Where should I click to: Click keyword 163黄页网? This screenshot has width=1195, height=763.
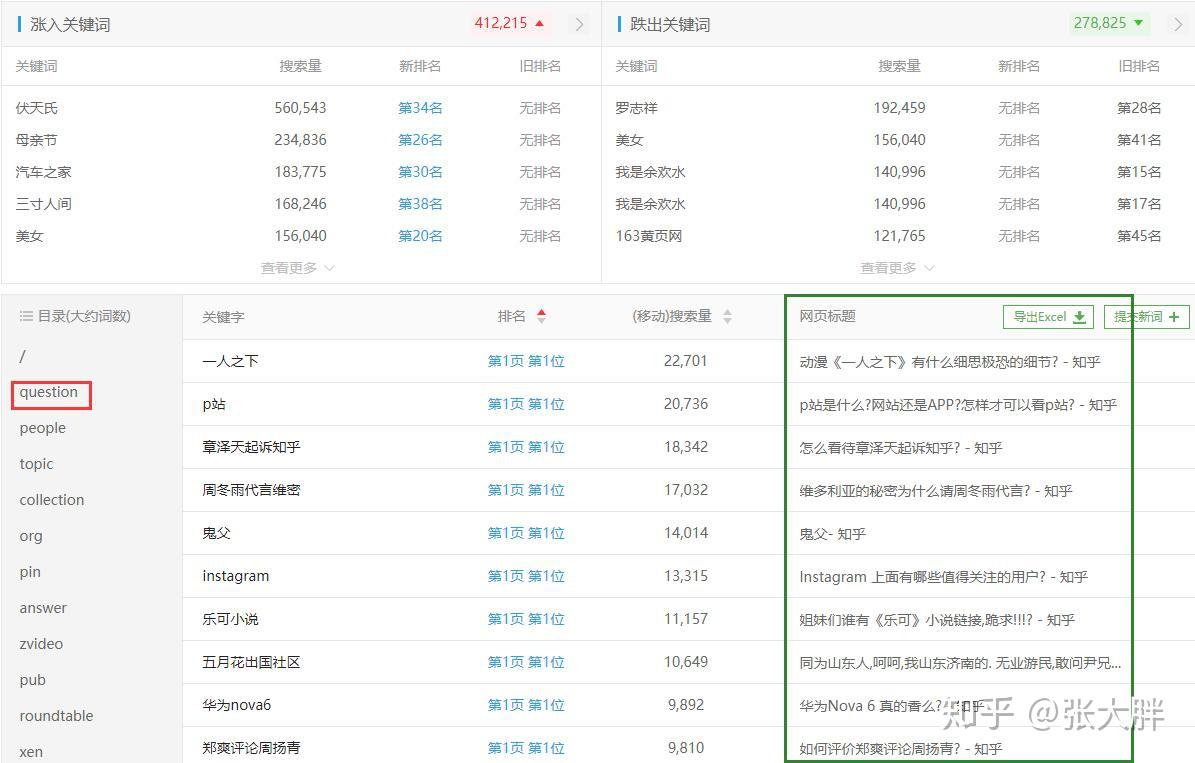[649, 236]
